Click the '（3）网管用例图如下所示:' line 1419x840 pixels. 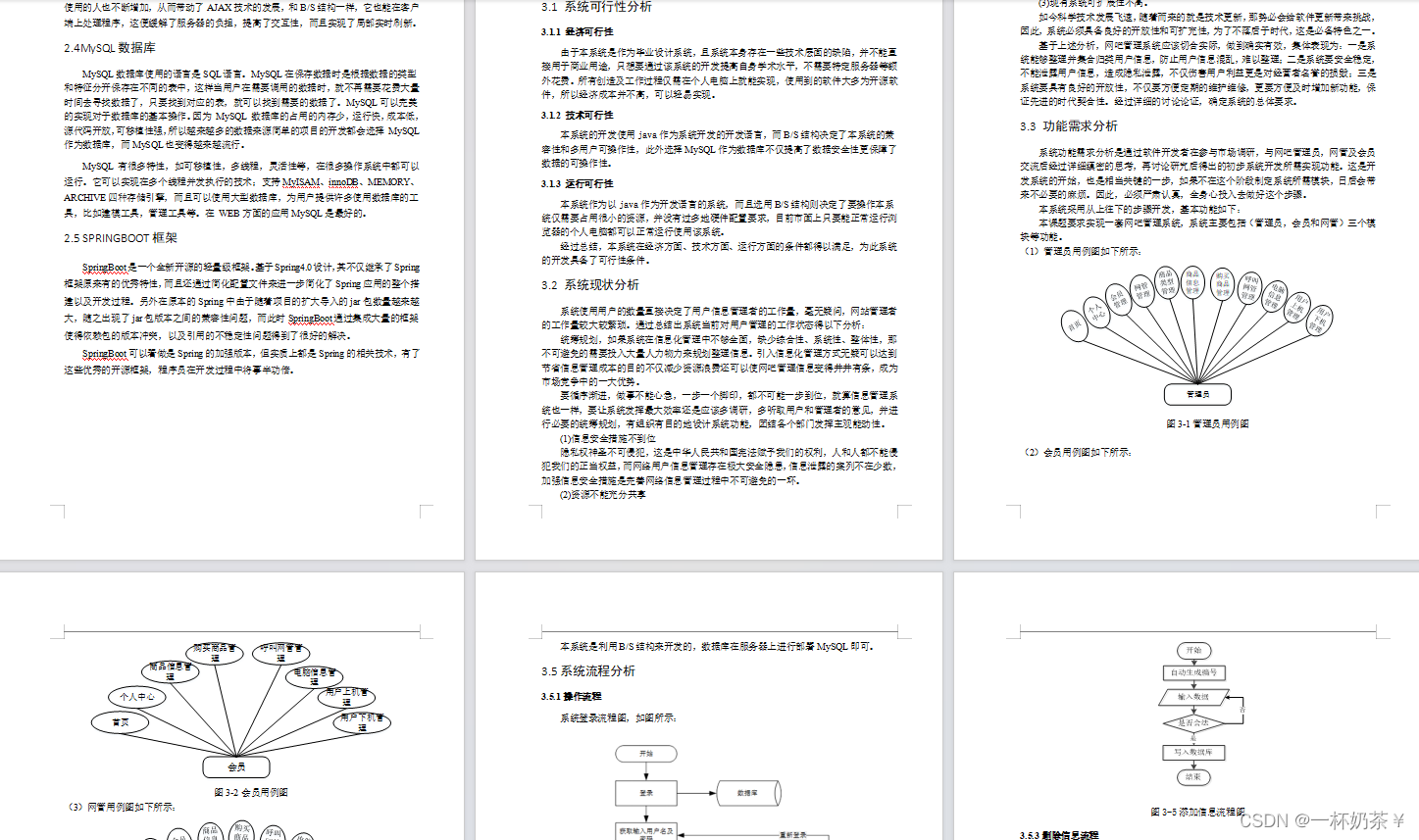(122, 807)
